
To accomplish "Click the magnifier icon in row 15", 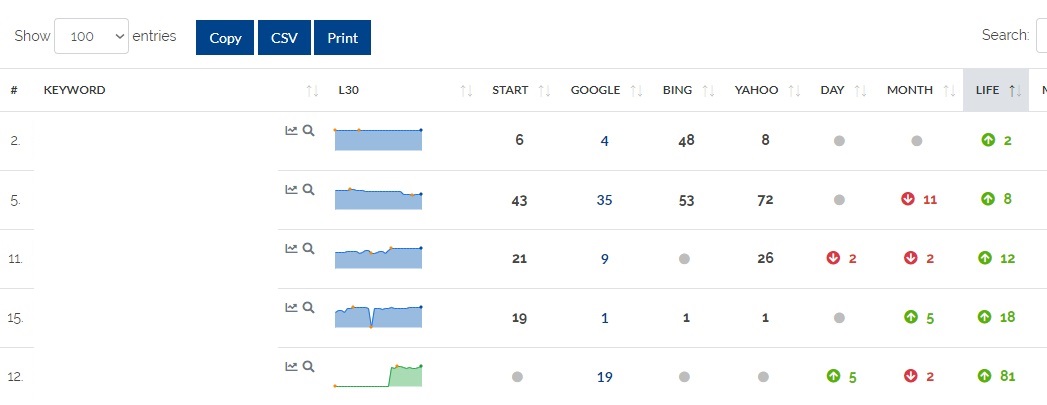I will pos(309,307).
